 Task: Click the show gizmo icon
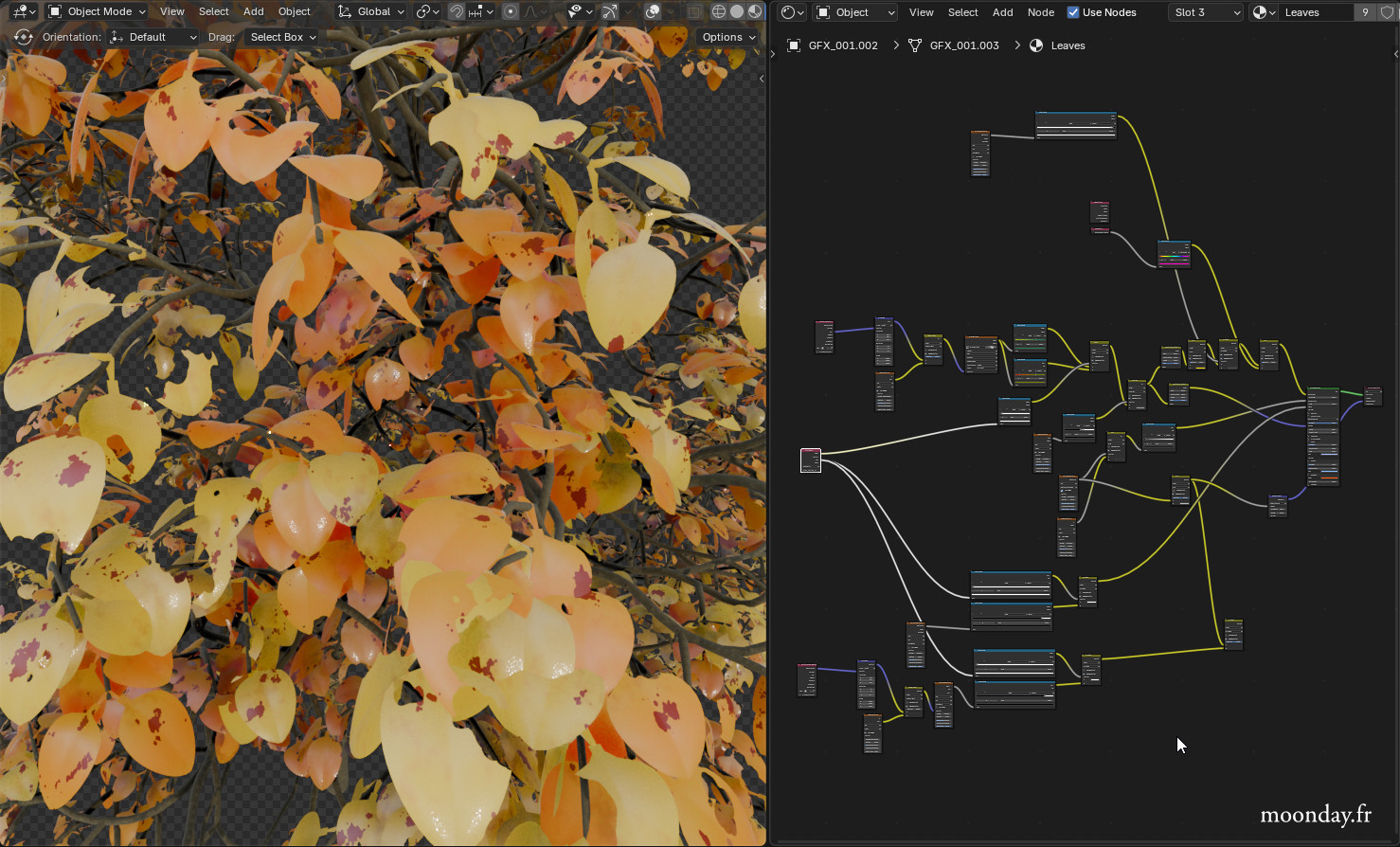(609, 11)
